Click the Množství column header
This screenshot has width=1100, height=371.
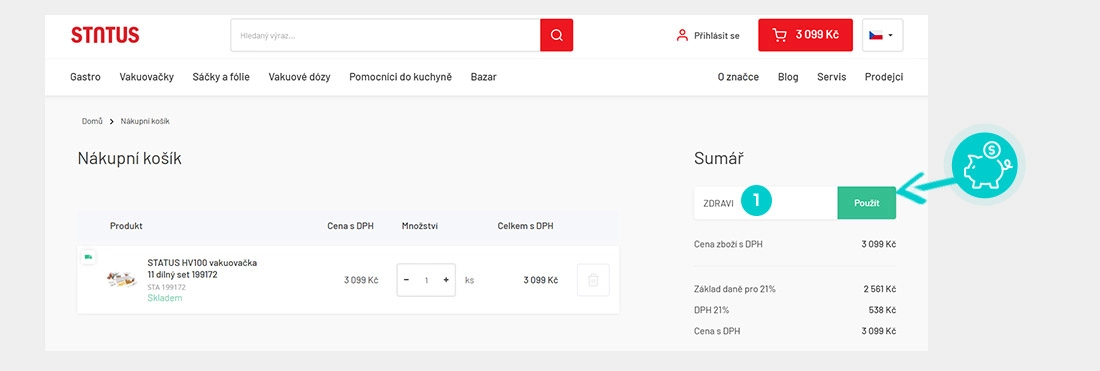(420, 227)
